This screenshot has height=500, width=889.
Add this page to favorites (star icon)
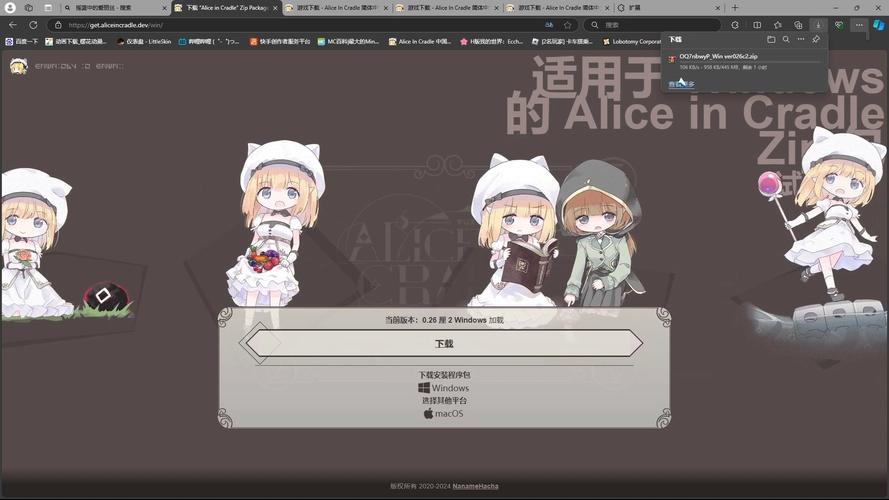[568, 24]
